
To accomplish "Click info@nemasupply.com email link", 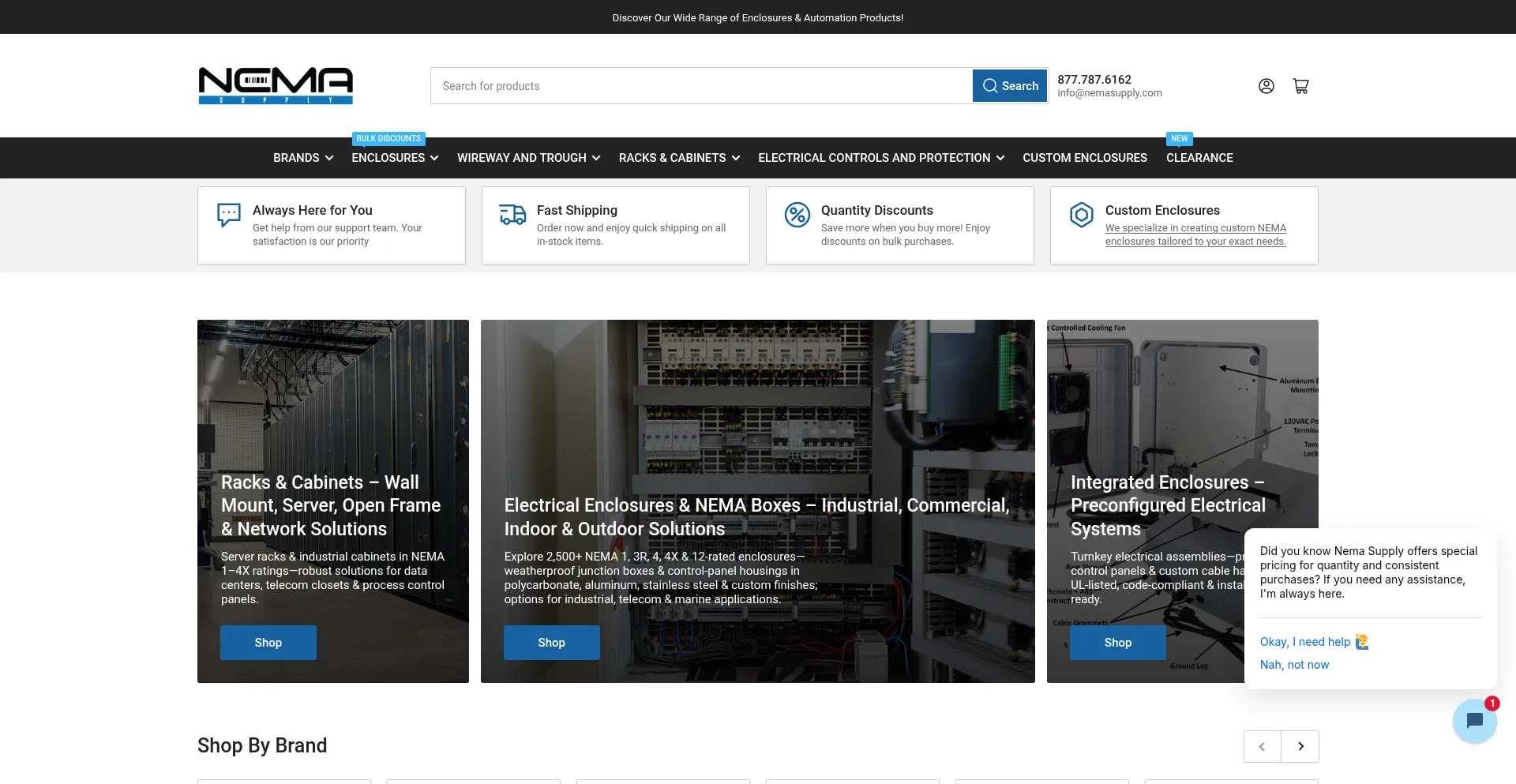I will 1109,93.
